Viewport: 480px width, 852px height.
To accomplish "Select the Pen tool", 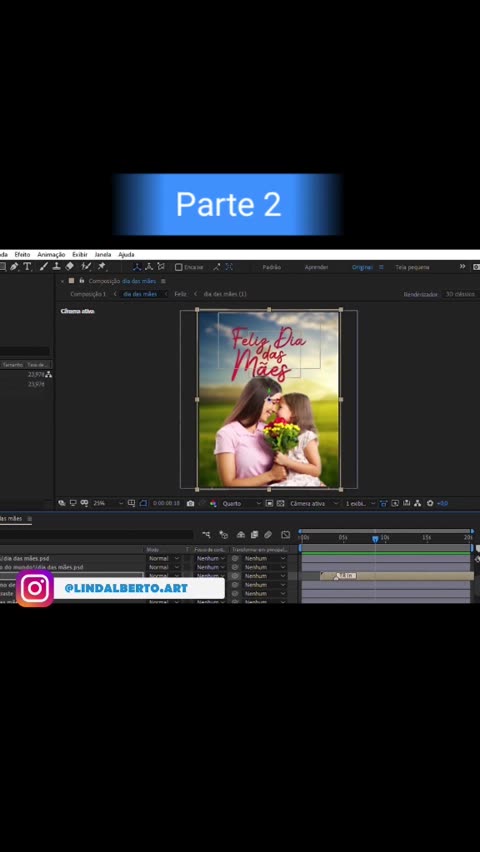I will tap(14, 267).
